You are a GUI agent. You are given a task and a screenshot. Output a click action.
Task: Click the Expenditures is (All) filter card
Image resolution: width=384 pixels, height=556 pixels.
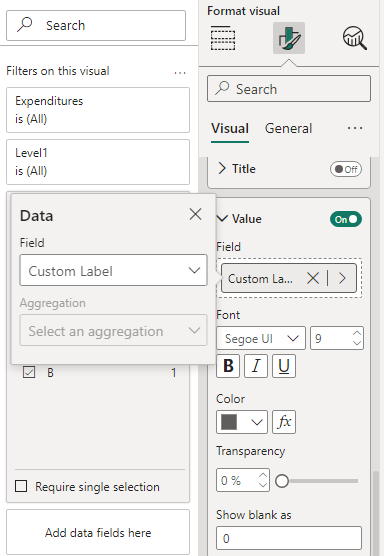point(98,110)
